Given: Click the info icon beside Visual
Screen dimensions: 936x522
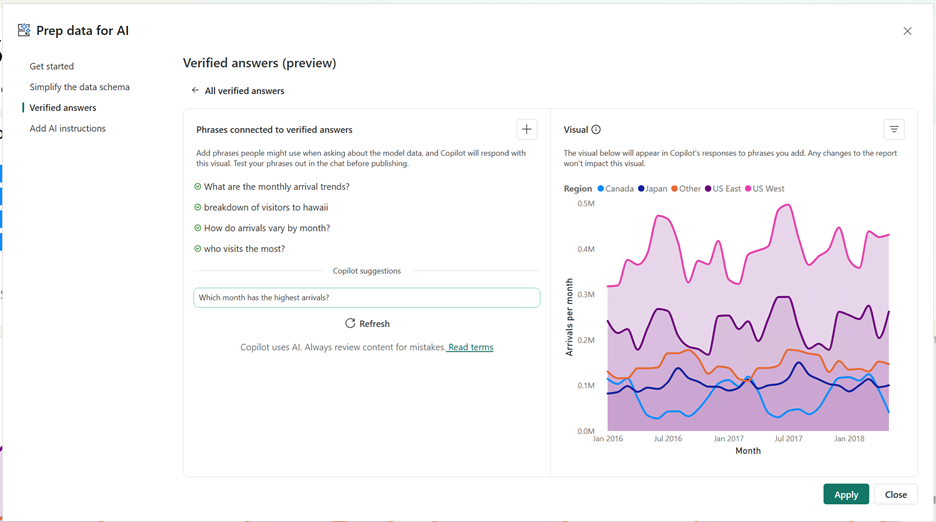Looking at the screenshot, I should pos(596,130).
